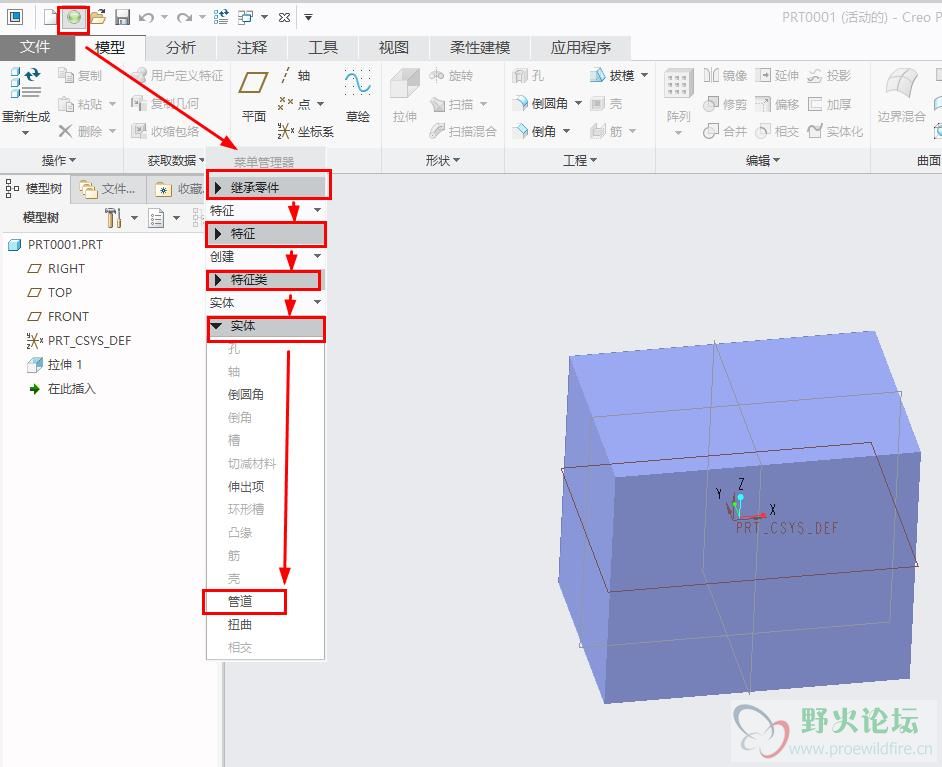Select 拉伸 1 feature in model tree
This screenshot has height=767, width=942.
[x=55, y=365]
